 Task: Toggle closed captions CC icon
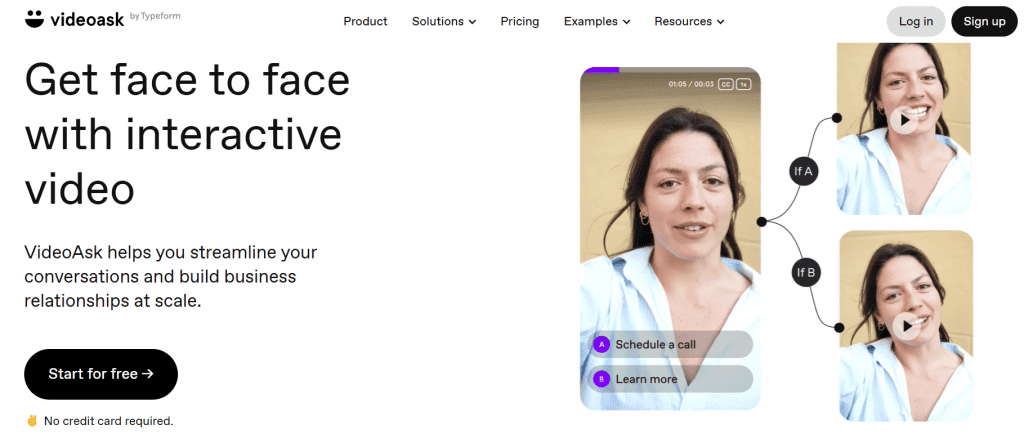[725, 84]
